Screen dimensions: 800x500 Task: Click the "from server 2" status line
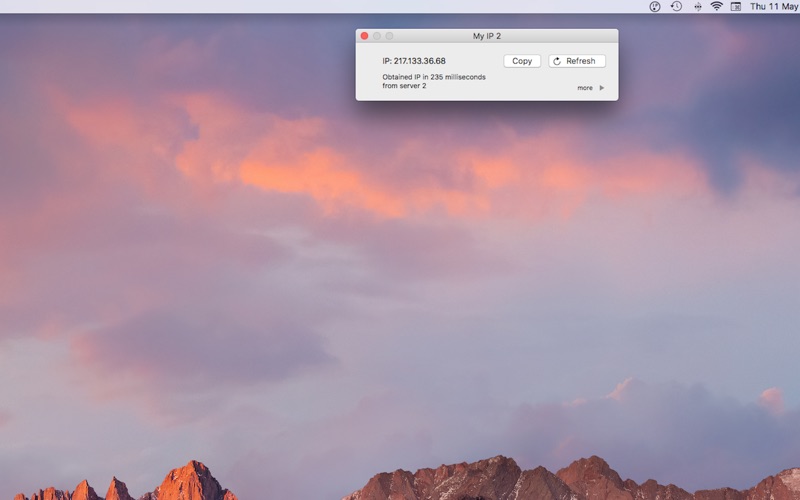click(404, 86)
